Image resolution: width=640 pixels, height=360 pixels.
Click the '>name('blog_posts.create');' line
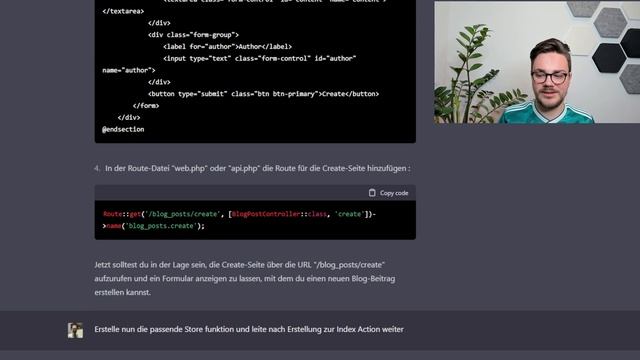[x=153, y=226]
